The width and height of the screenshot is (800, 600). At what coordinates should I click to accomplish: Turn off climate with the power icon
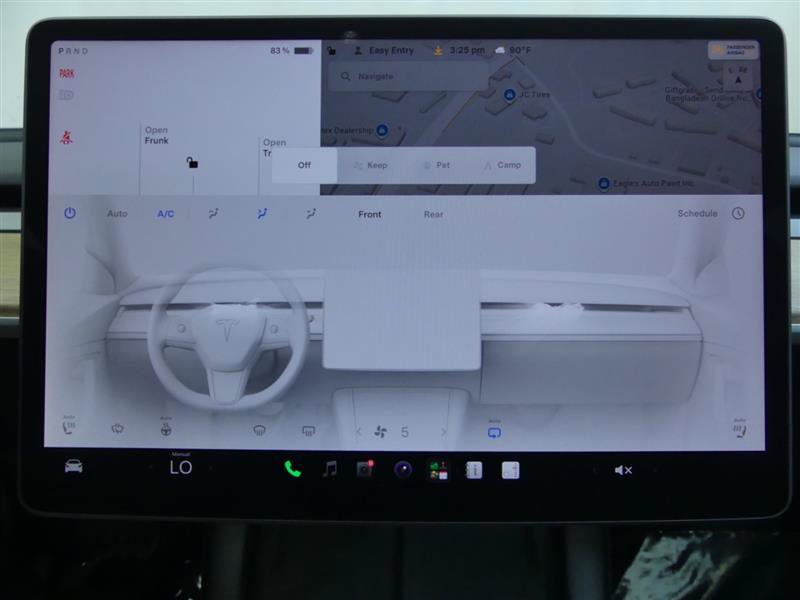pyautogui.click(x=70, y=213)
